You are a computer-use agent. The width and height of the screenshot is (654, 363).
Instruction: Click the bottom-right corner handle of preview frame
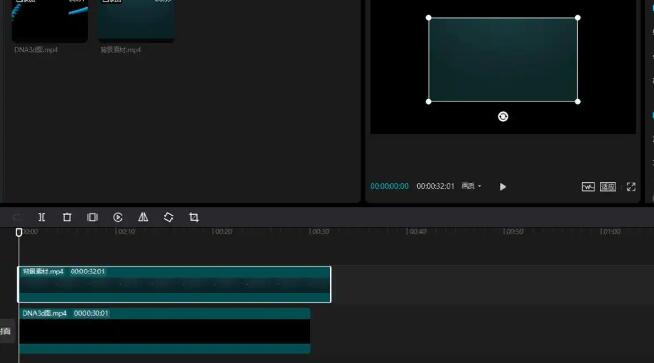pos(578,101)
